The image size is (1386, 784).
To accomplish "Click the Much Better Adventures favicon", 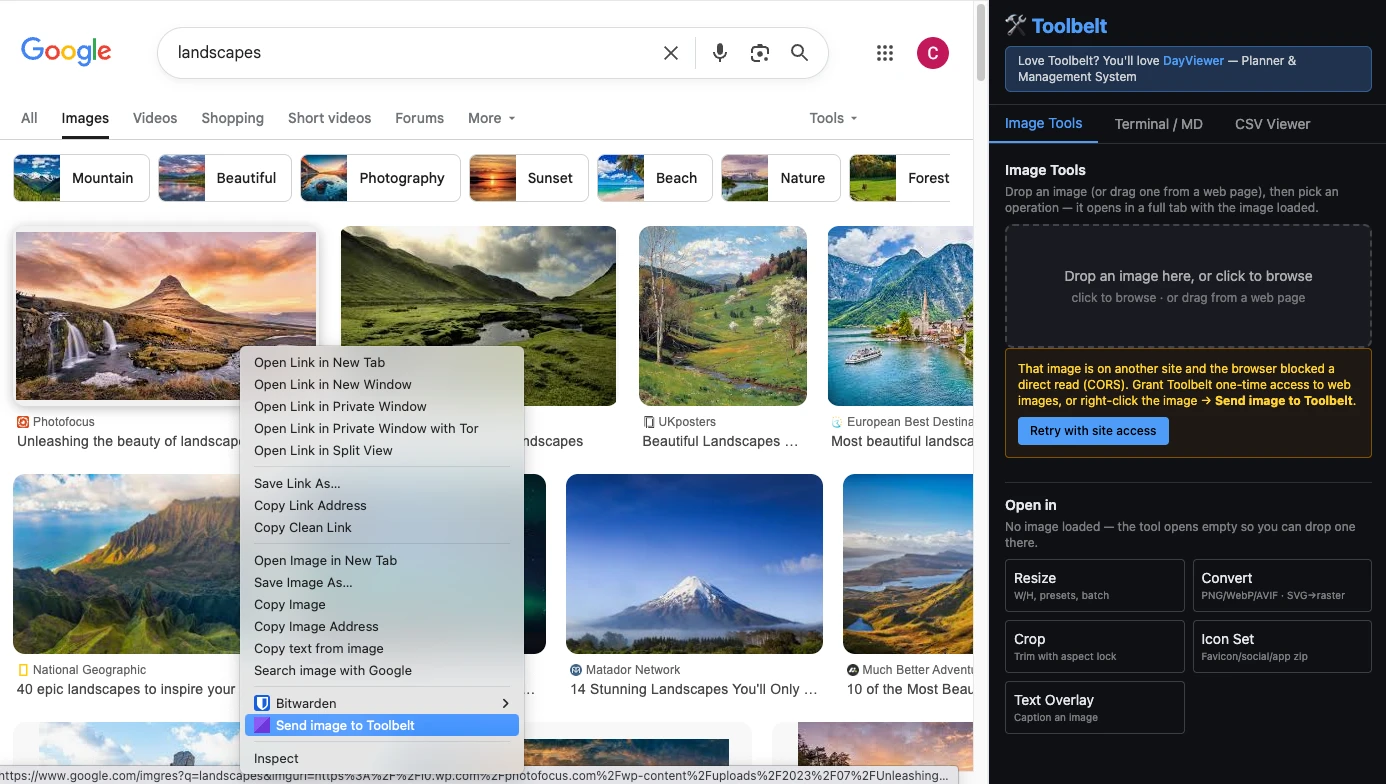I will coord(853,670).
